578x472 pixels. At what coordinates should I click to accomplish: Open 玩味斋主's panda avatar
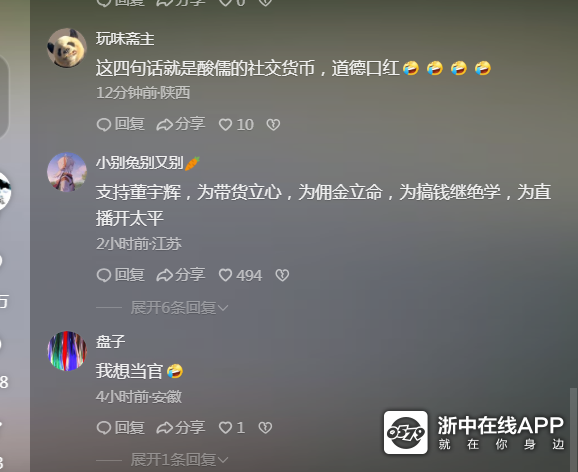coord(67,48)
